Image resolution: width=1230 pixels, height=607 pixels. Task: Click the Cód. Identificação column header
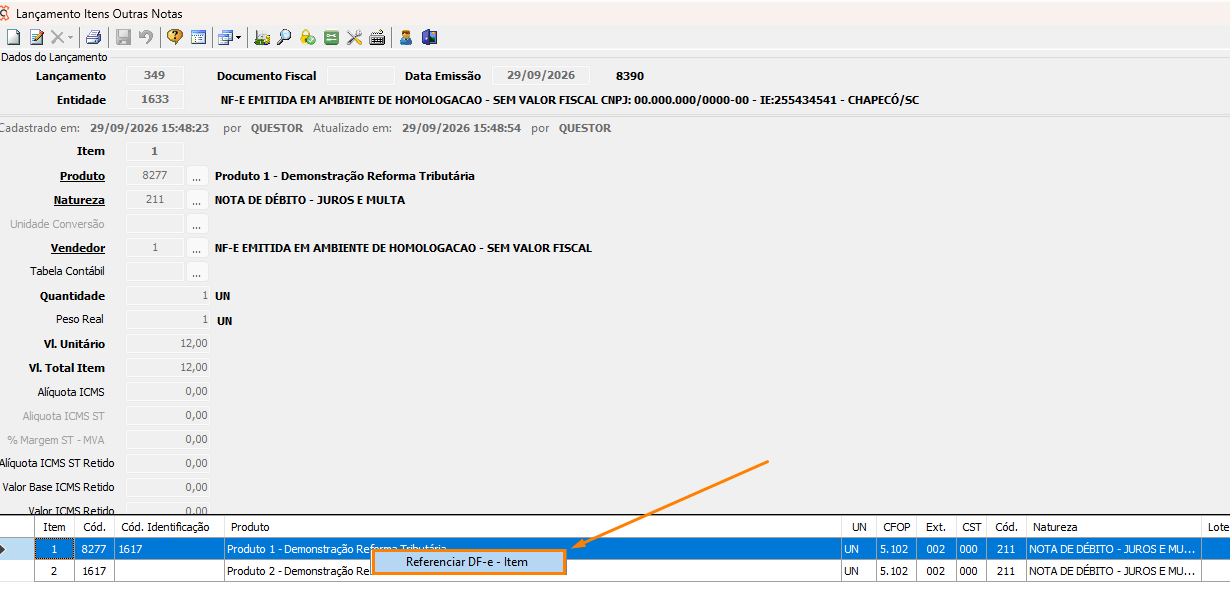170,527
